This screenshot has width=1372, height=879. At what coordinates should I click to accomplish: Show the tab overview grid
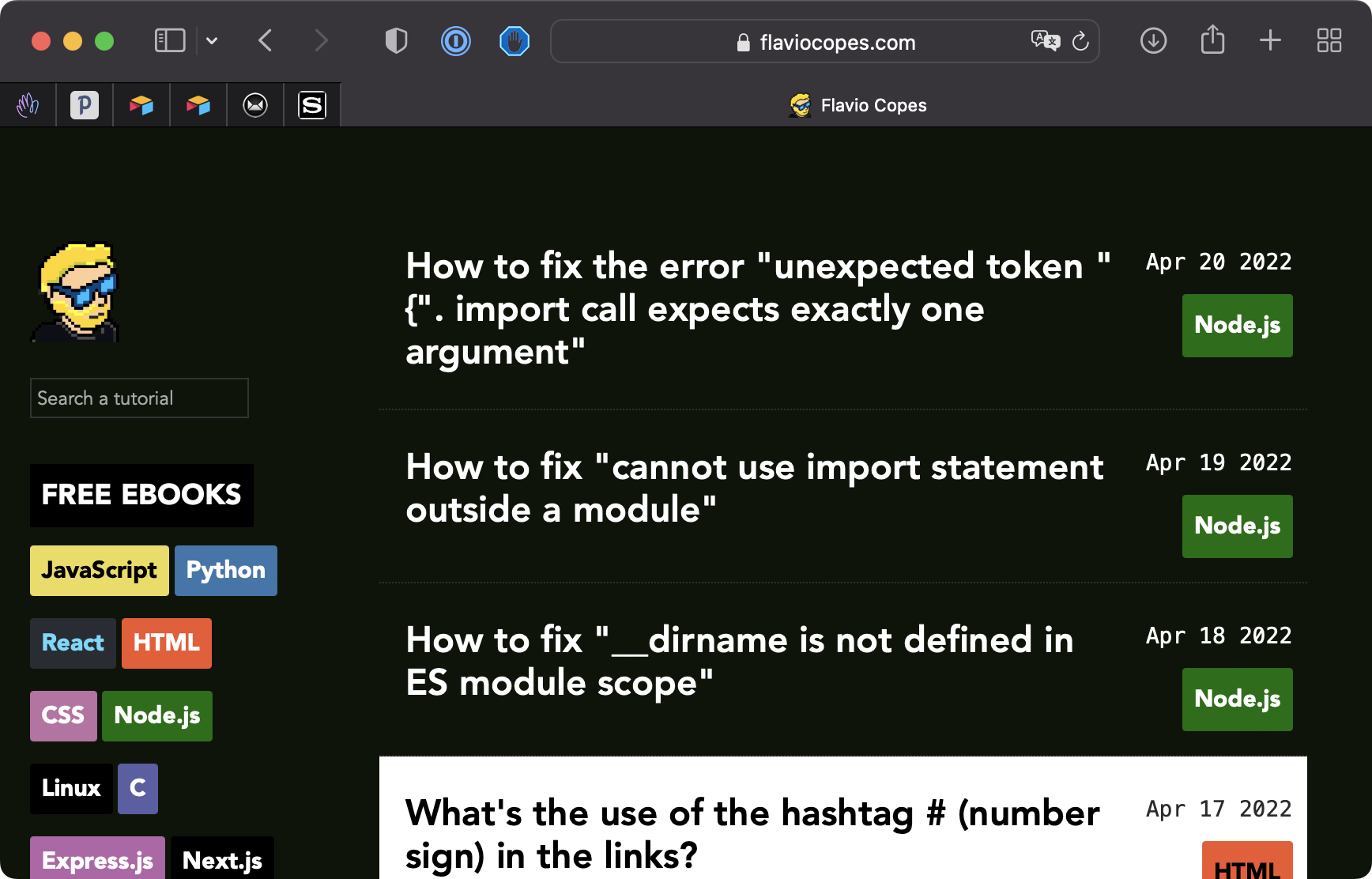click(1329, 40)
